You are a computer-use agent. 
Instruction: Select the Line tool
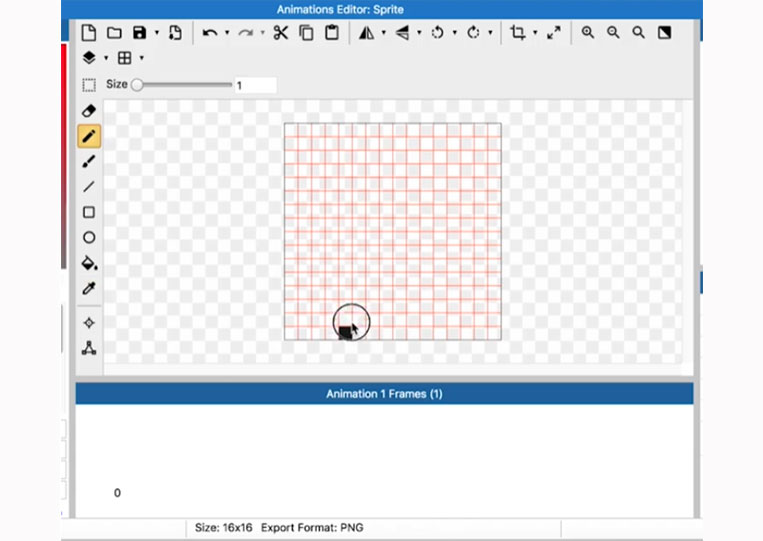[x=89, y=187]
